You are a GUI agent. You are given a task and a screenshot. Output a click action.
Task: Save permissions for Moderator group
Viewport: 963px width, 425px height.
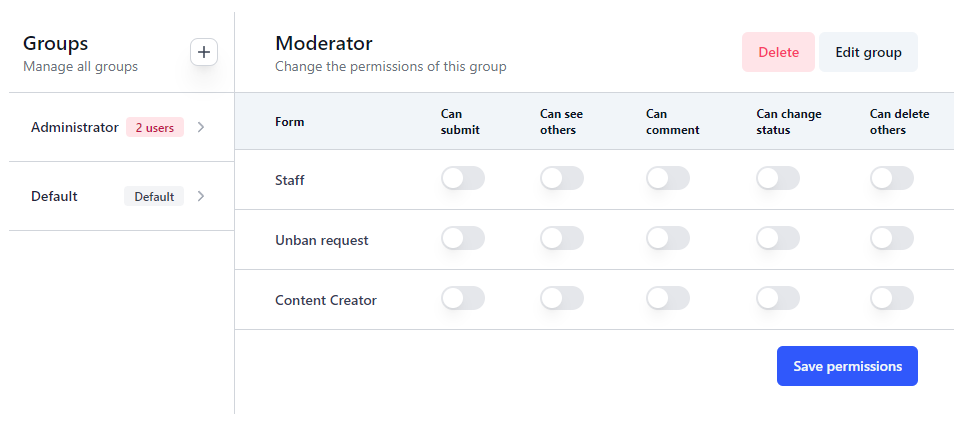click(x=847, y=366)
